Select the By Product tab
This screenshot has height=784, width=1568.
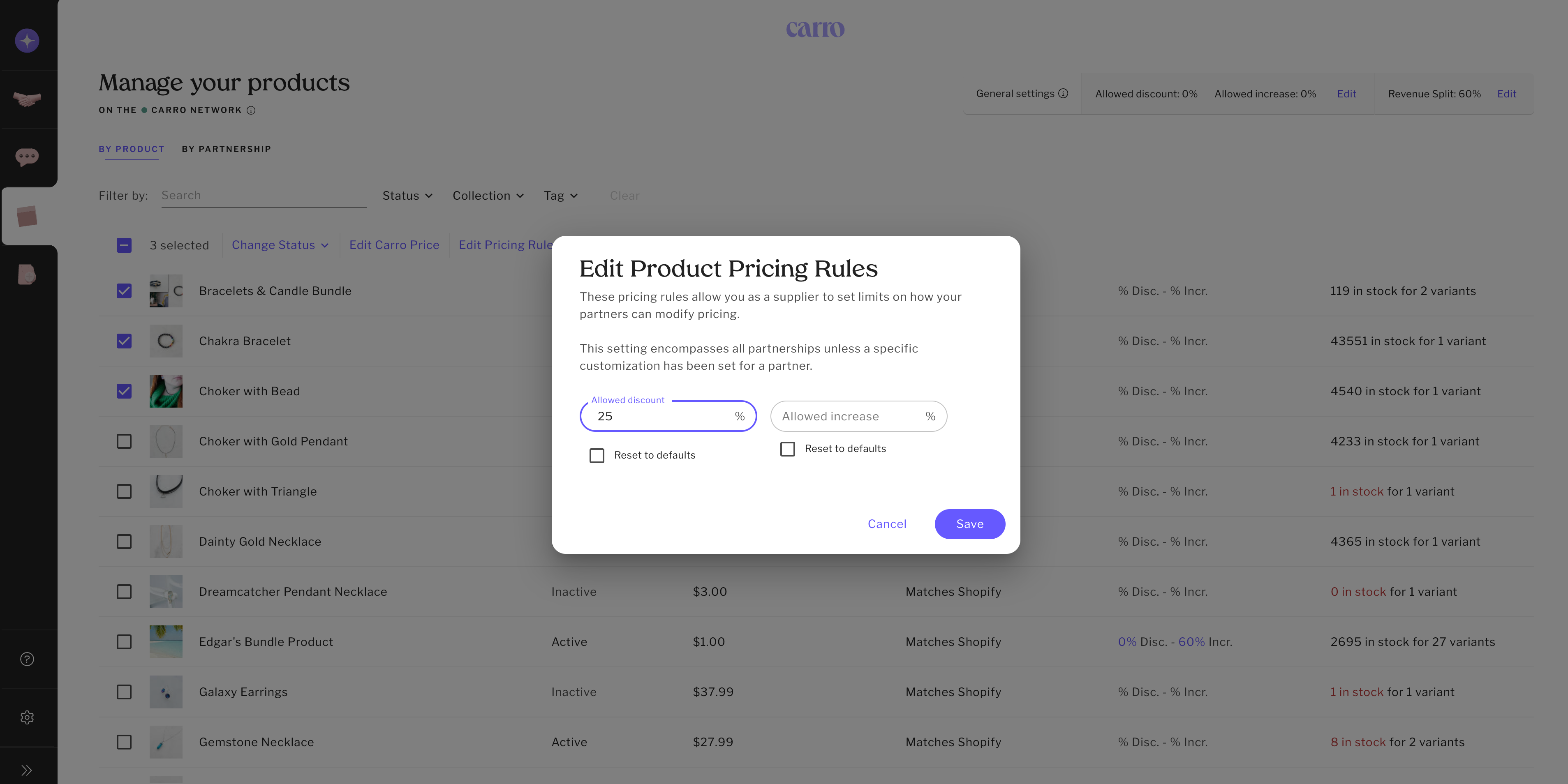[x=132, y=149]
